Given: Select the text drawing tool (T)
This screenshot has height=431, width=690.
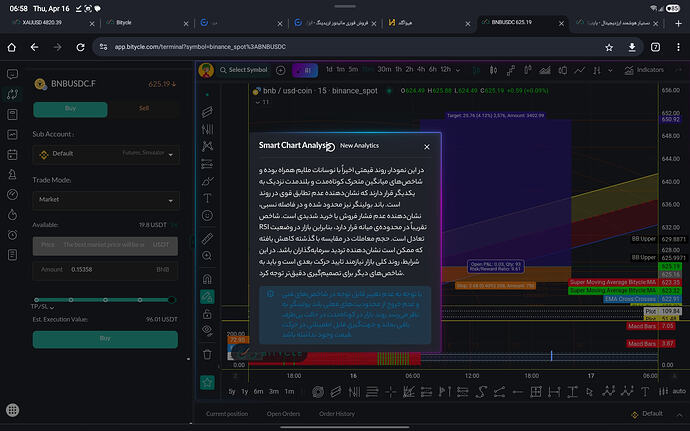Looking at the screenshot, I should tap(207, 198).
